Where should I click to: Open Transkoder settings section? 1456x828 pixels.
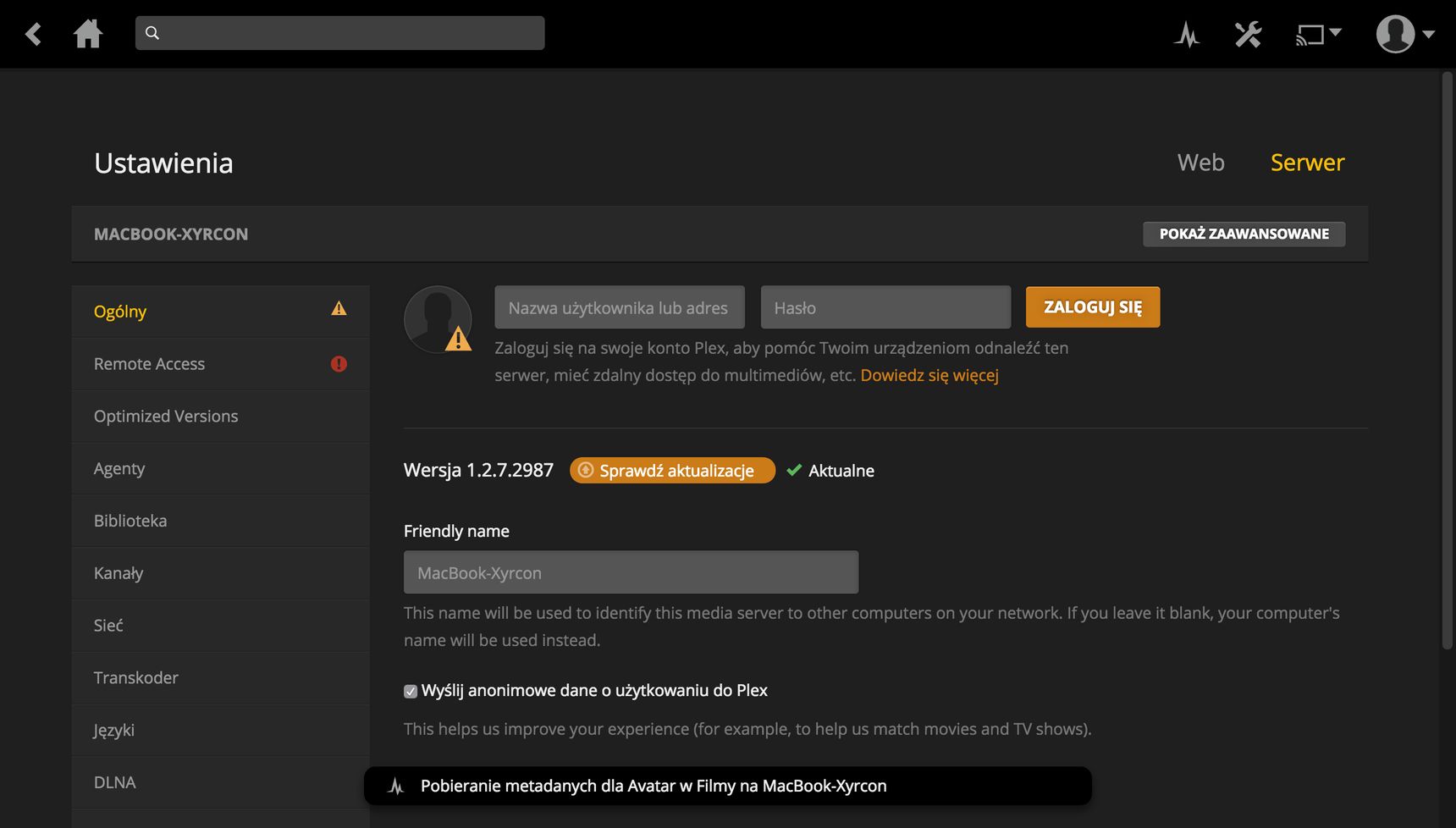[x=220, y=678]
